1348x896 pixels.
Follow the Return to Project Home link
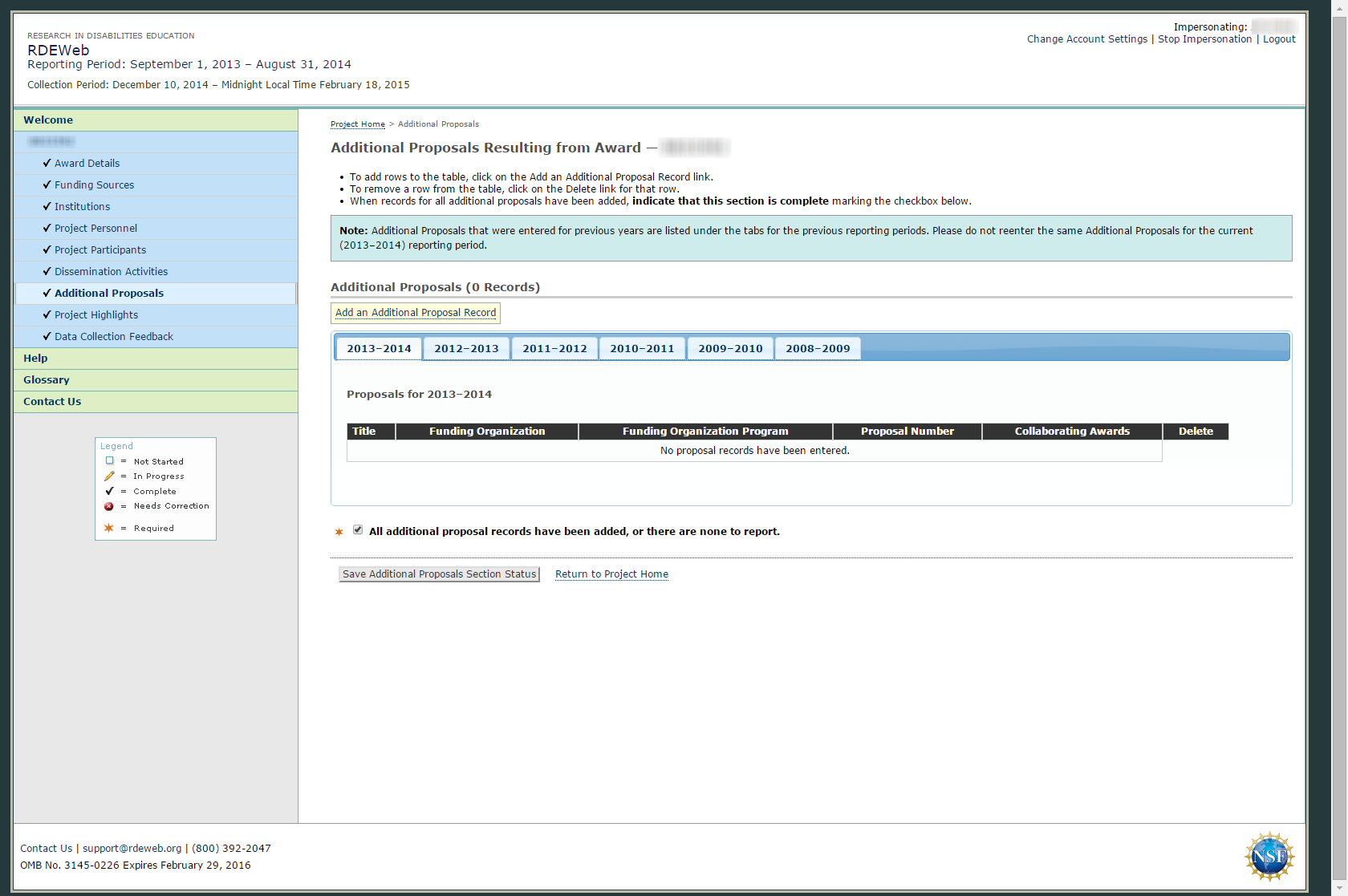pos(611,574)
